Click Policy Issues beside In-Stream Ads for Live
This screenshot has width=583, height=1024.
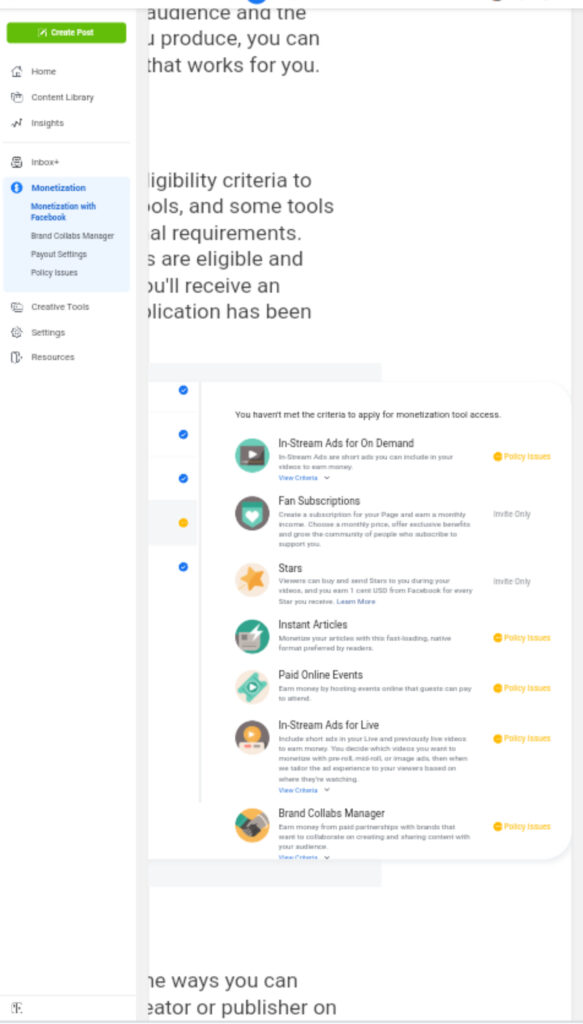[x=522, y=738]
